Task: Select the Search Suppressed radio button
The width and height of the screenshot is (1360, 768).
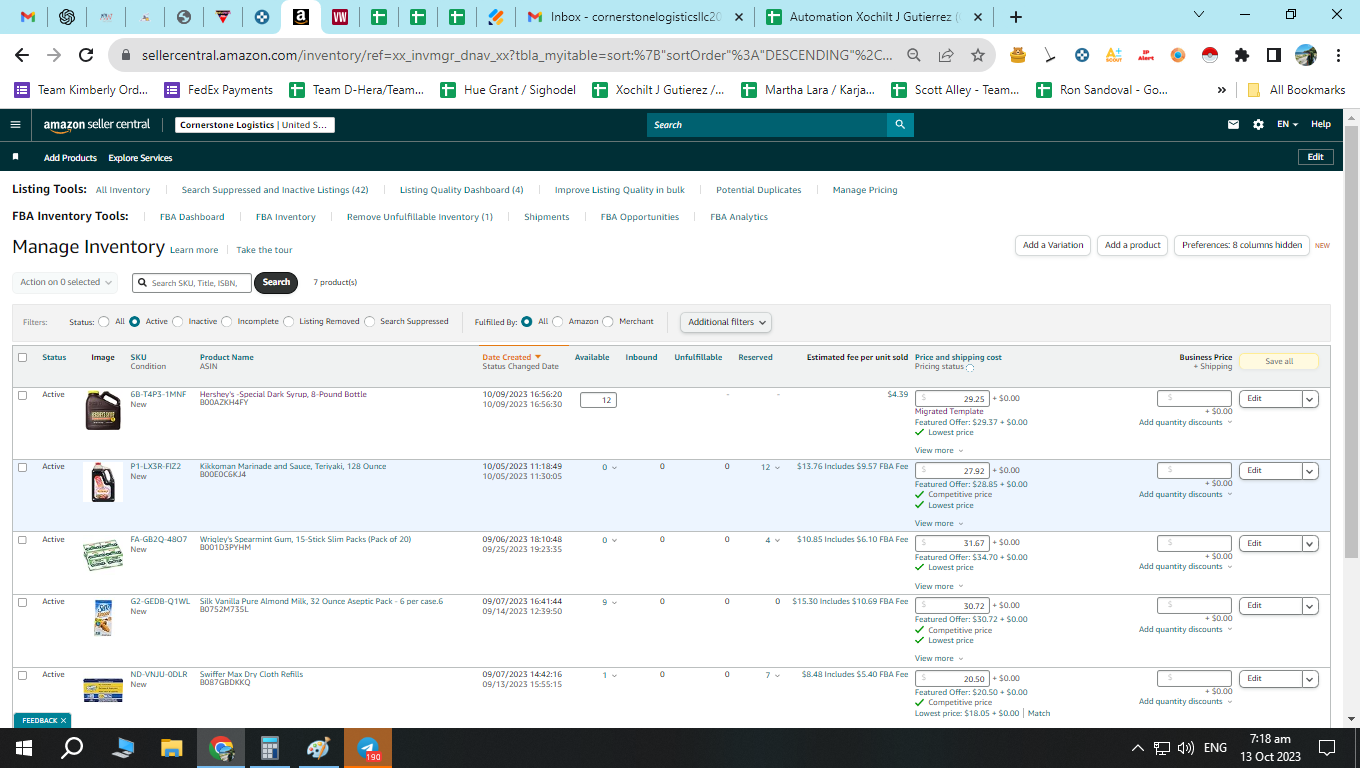Action: (x=370, y=322)
